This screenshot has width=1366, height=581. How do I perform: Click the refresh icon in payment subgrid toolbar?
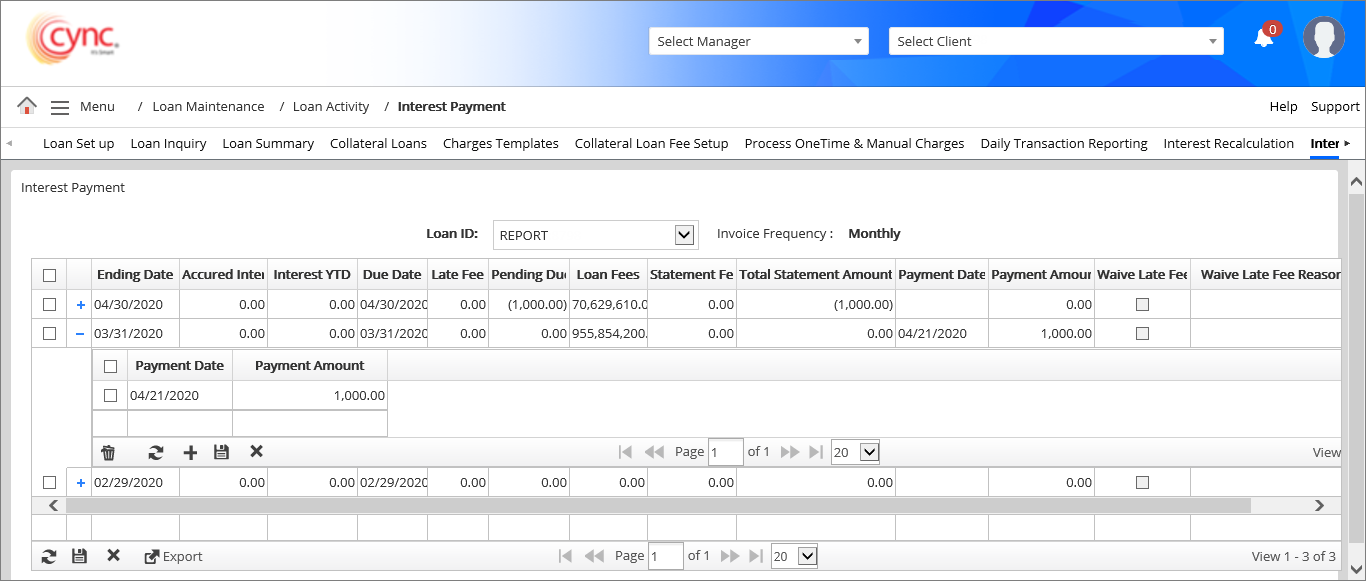(156, 452)
